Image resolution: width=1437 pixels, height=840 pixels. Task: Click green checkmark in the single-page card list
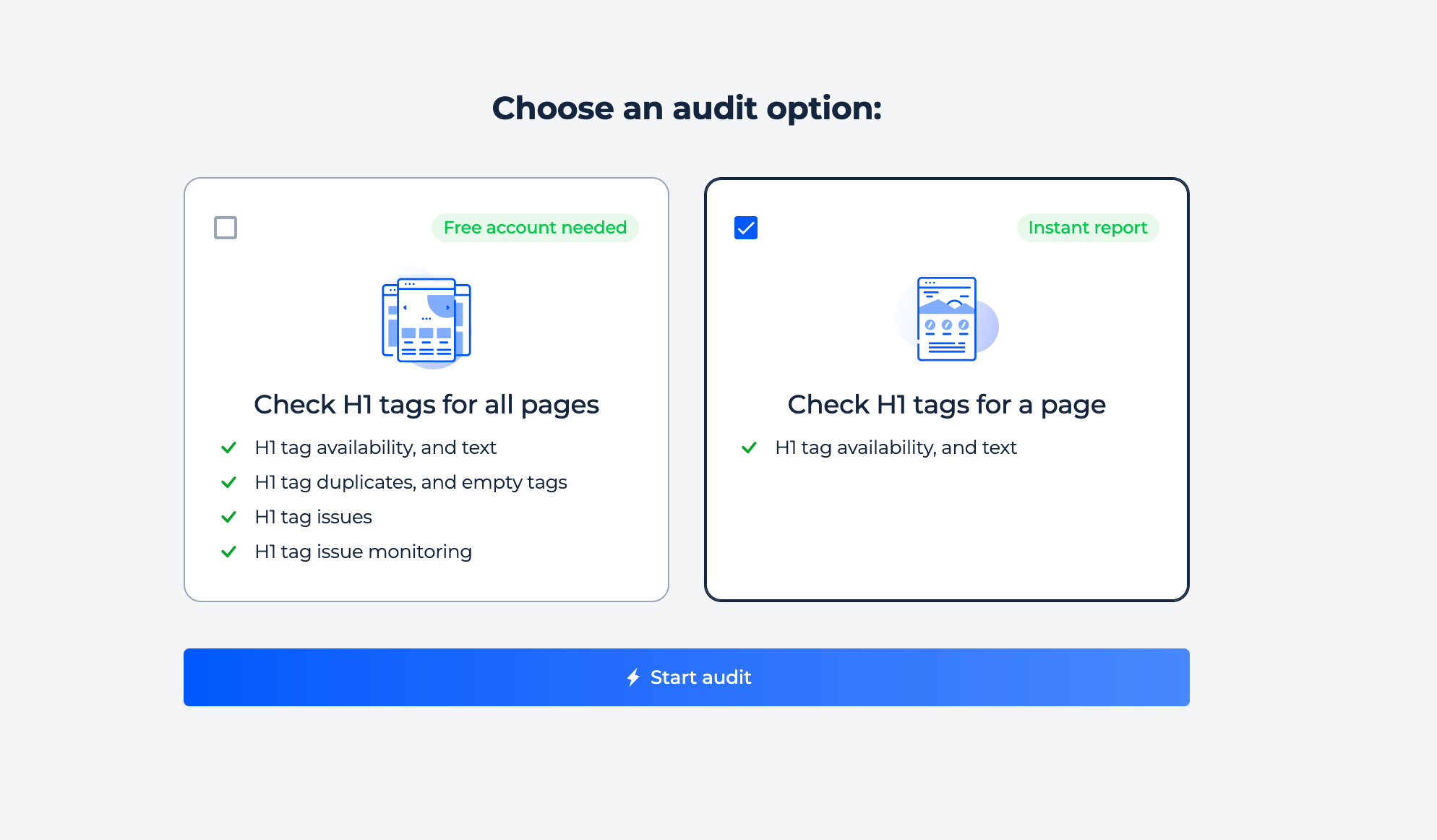749,447
